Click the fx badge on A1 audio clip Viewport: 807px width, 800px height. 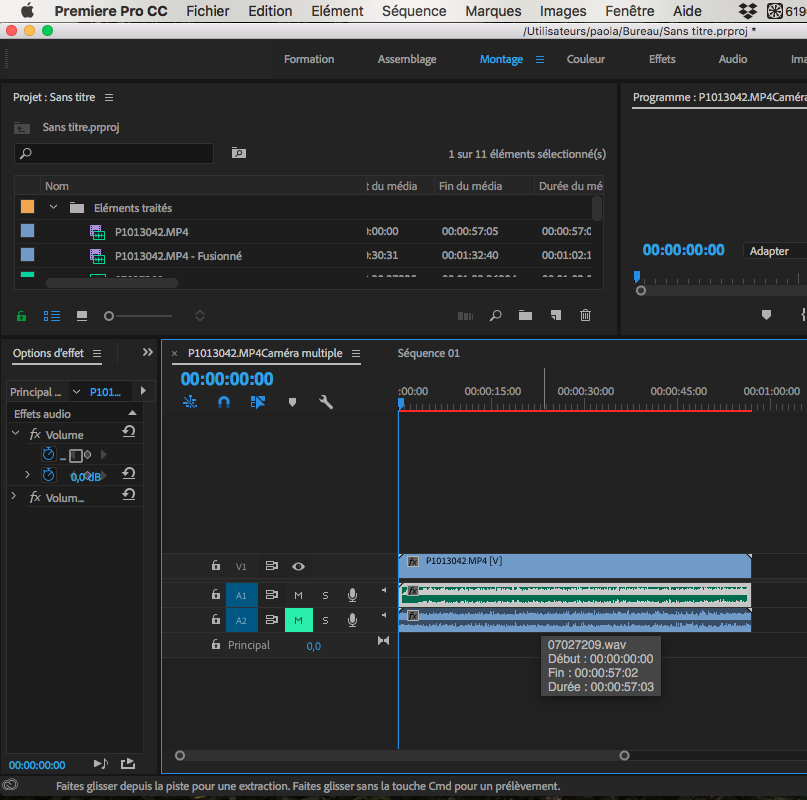[412, 591]
